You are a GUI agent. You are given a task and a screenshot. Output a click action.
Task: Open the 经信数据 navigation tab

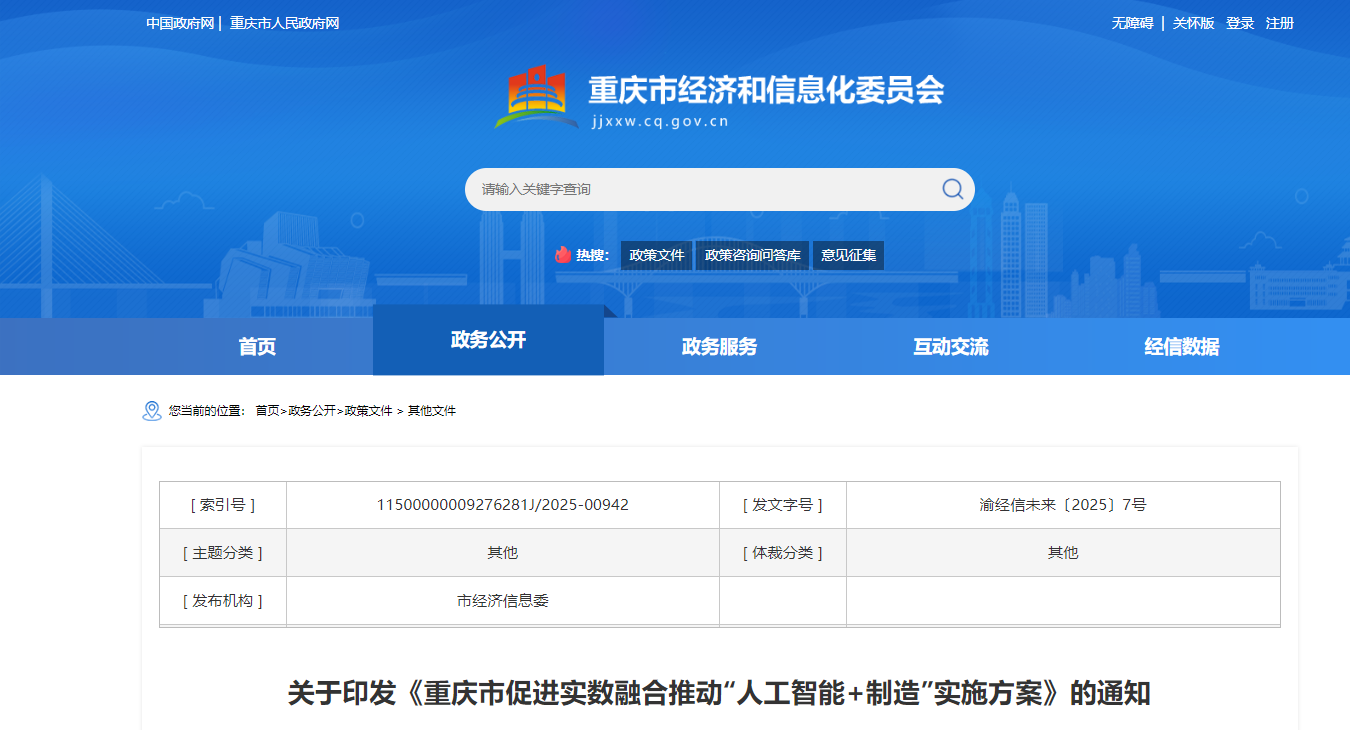[1181, 347]
